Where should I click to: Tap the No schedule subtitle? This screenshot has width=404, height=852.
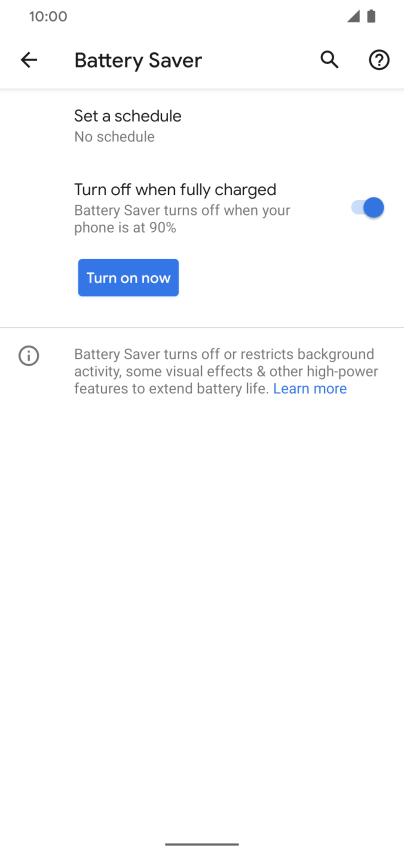(115, 137)
